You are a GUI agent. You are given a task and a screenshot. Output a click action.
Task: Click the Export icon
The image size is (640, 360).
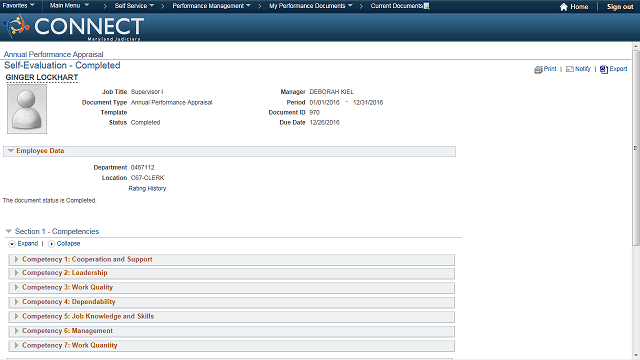pyautogui.click(x=604, y=69)
